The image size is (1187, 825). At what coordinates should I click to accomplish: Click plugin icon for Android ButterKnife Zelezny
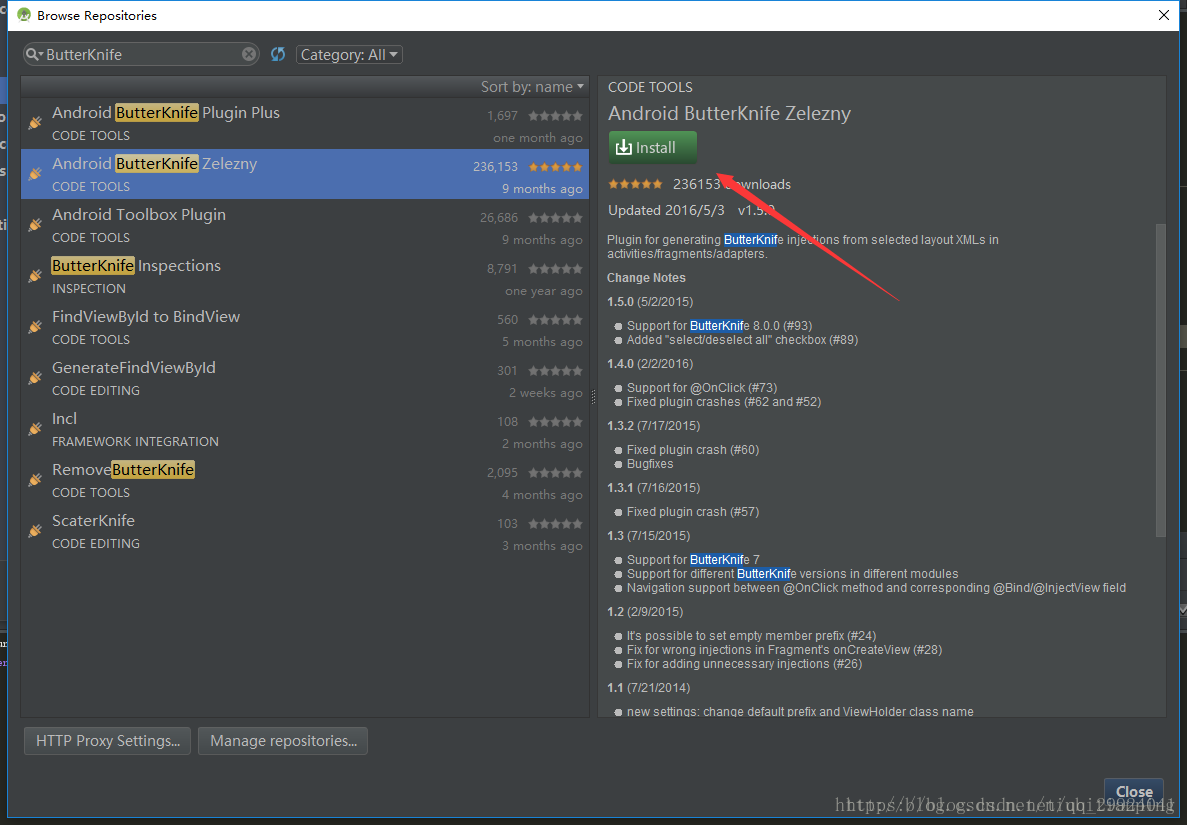[x=36, y=173]
